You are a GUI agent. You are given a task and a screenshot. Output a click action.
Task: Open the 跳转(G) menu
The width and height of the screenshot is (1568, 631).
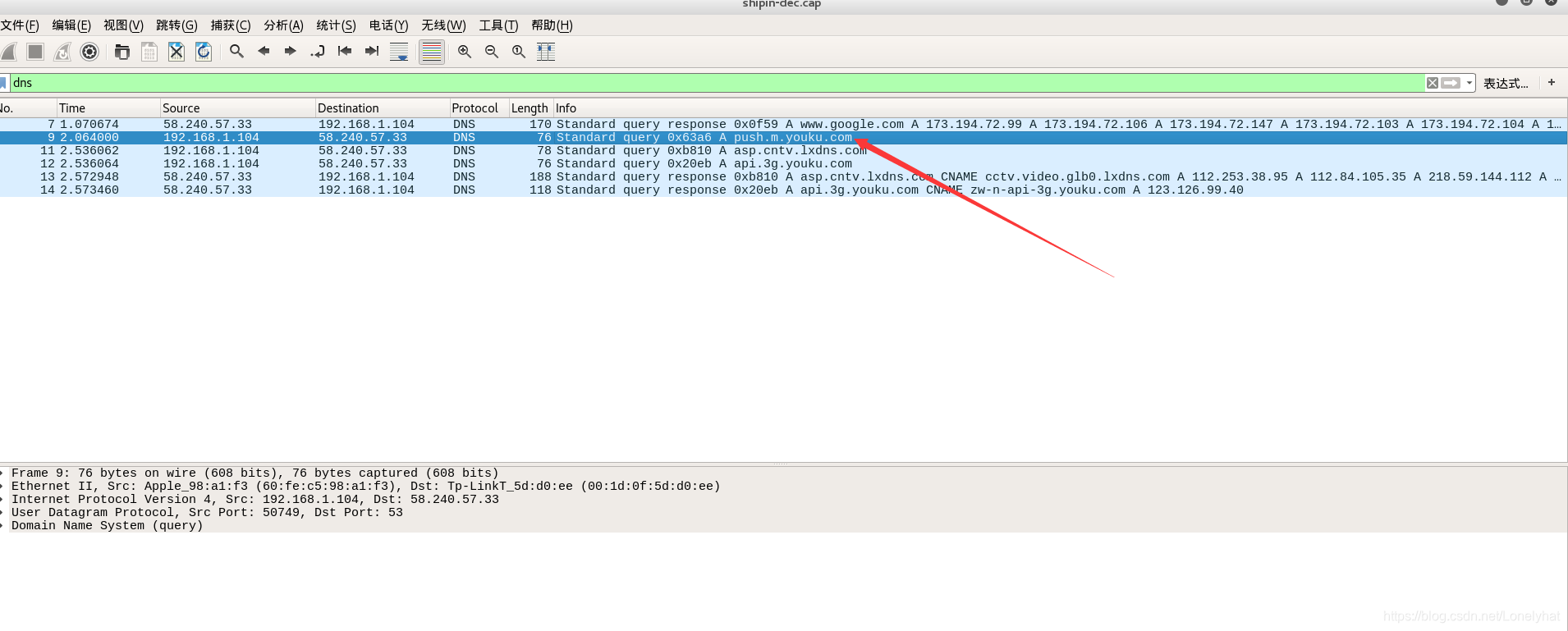click(x=177, y=25)
